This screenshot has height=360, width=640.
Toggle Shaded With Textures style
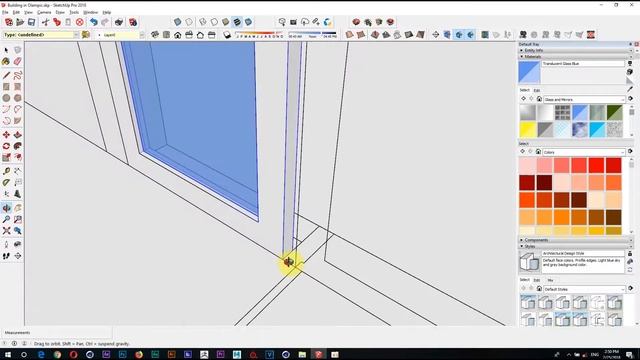237,22
